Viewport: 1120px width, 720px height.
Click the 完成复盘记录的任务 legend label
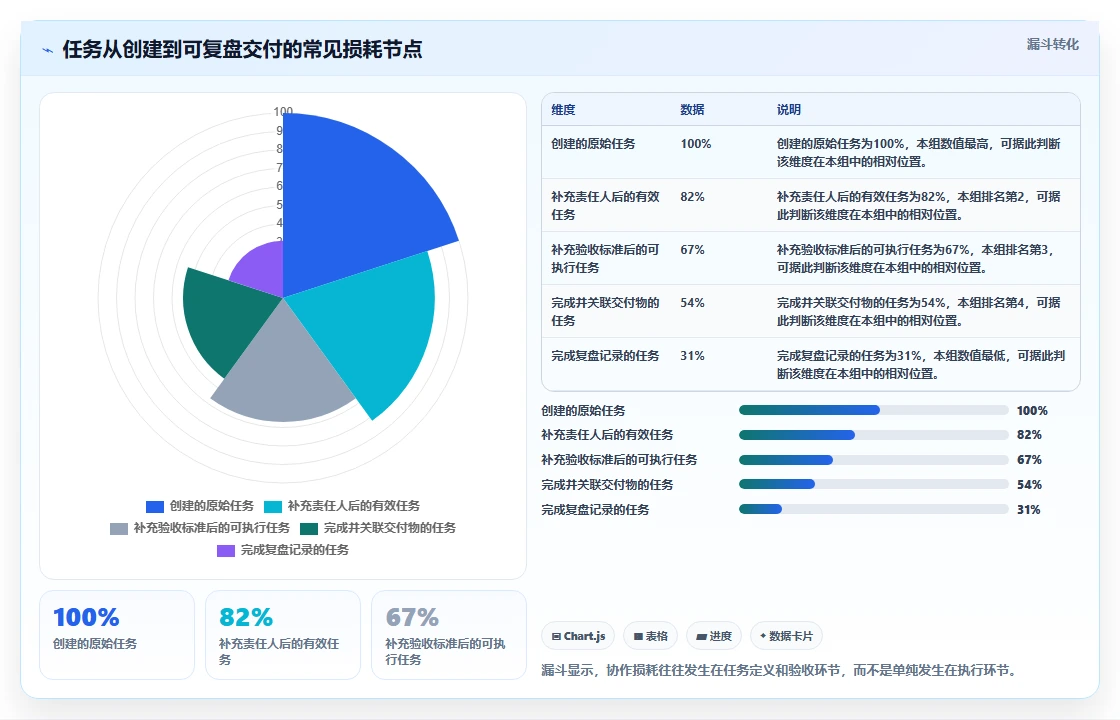click(294, 550)
